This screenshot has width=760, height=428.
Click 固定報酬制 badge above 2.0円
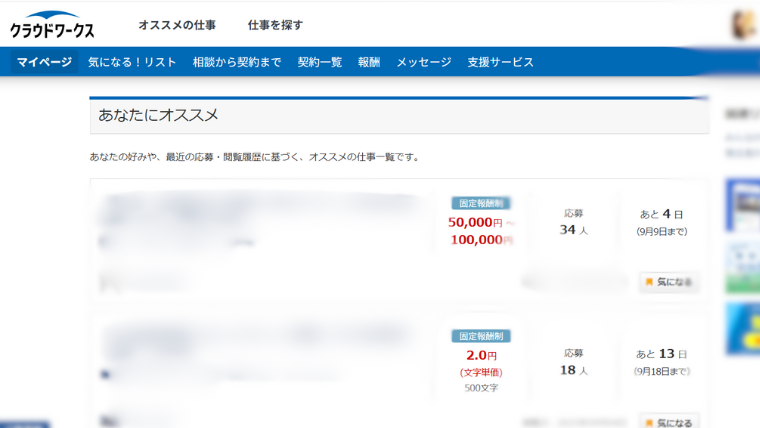481,336
